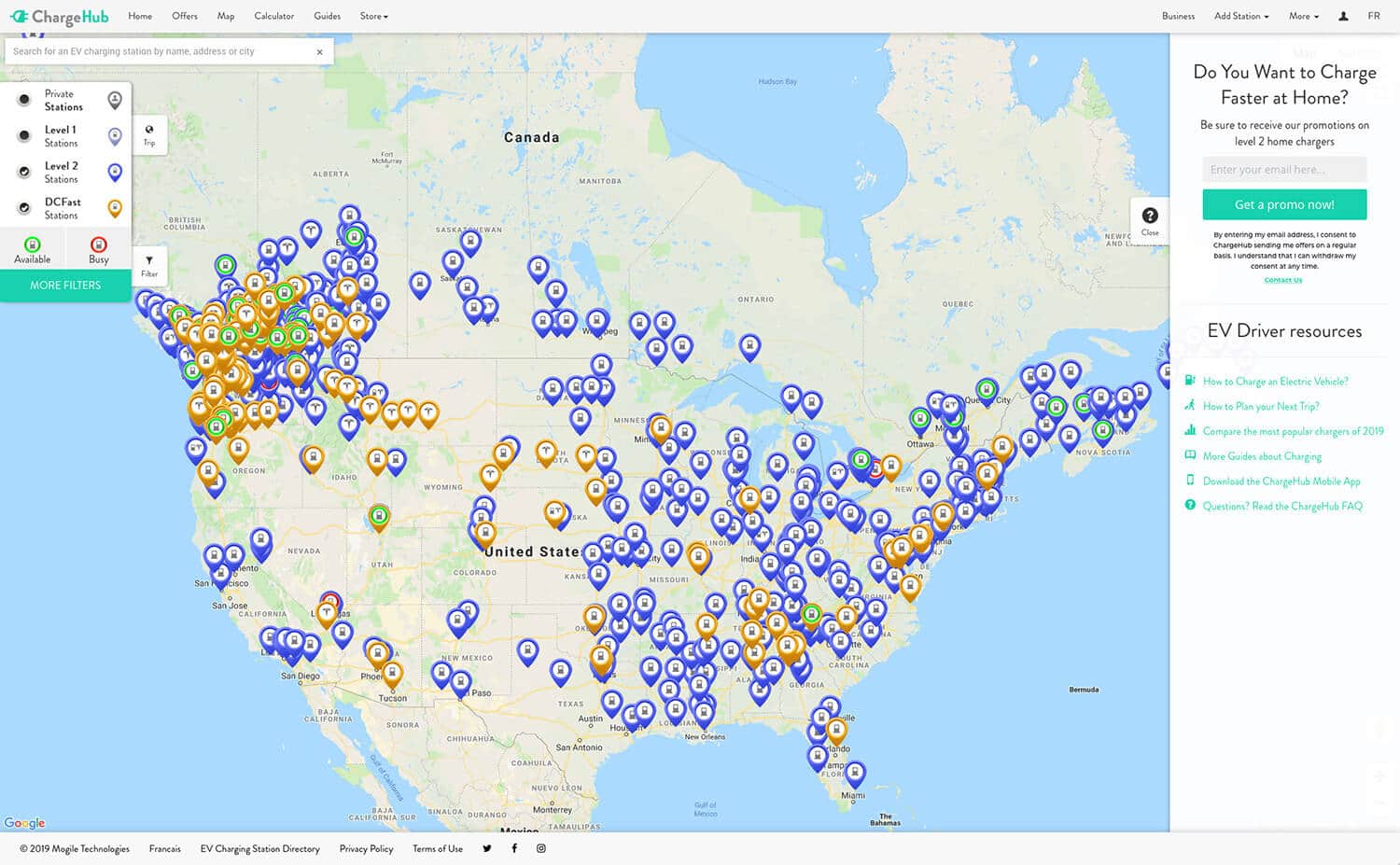Expand the Store dropdown menu
1400x865 pixels.
pyautogui.click(x=374, y=16)
